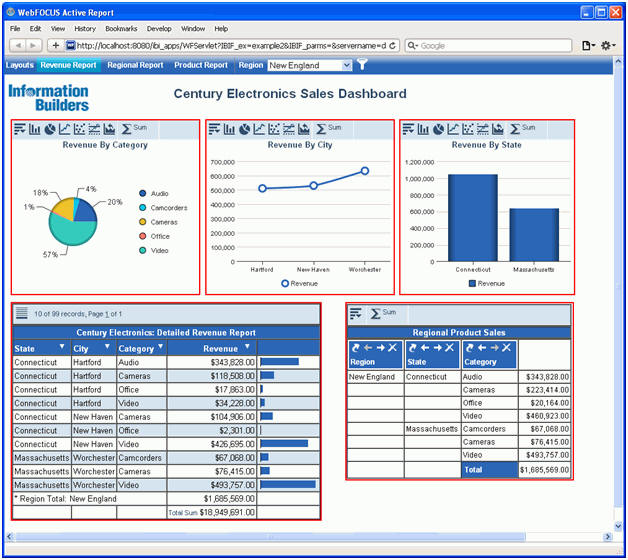The image size is (628, 560).
Task: Switch Revenue By State to line chart
Action: pos(453,129)
